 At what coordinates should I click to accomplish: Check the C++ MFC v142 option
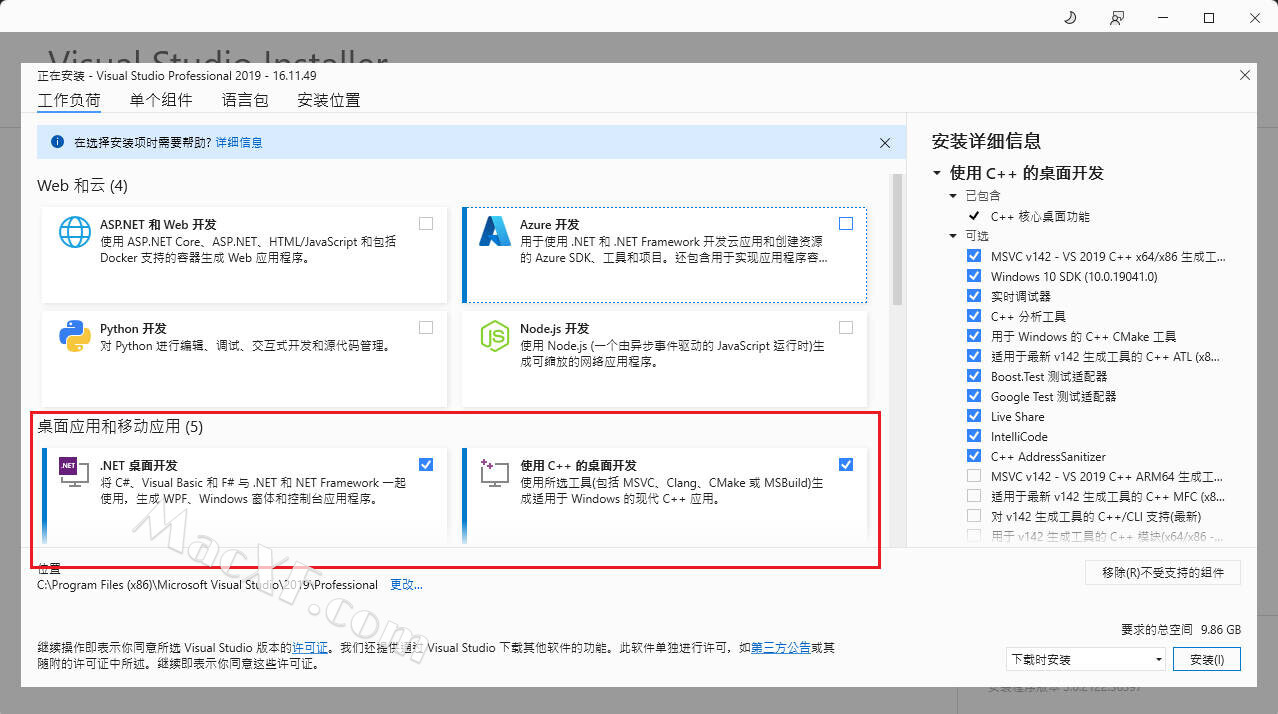pos(974,496)
